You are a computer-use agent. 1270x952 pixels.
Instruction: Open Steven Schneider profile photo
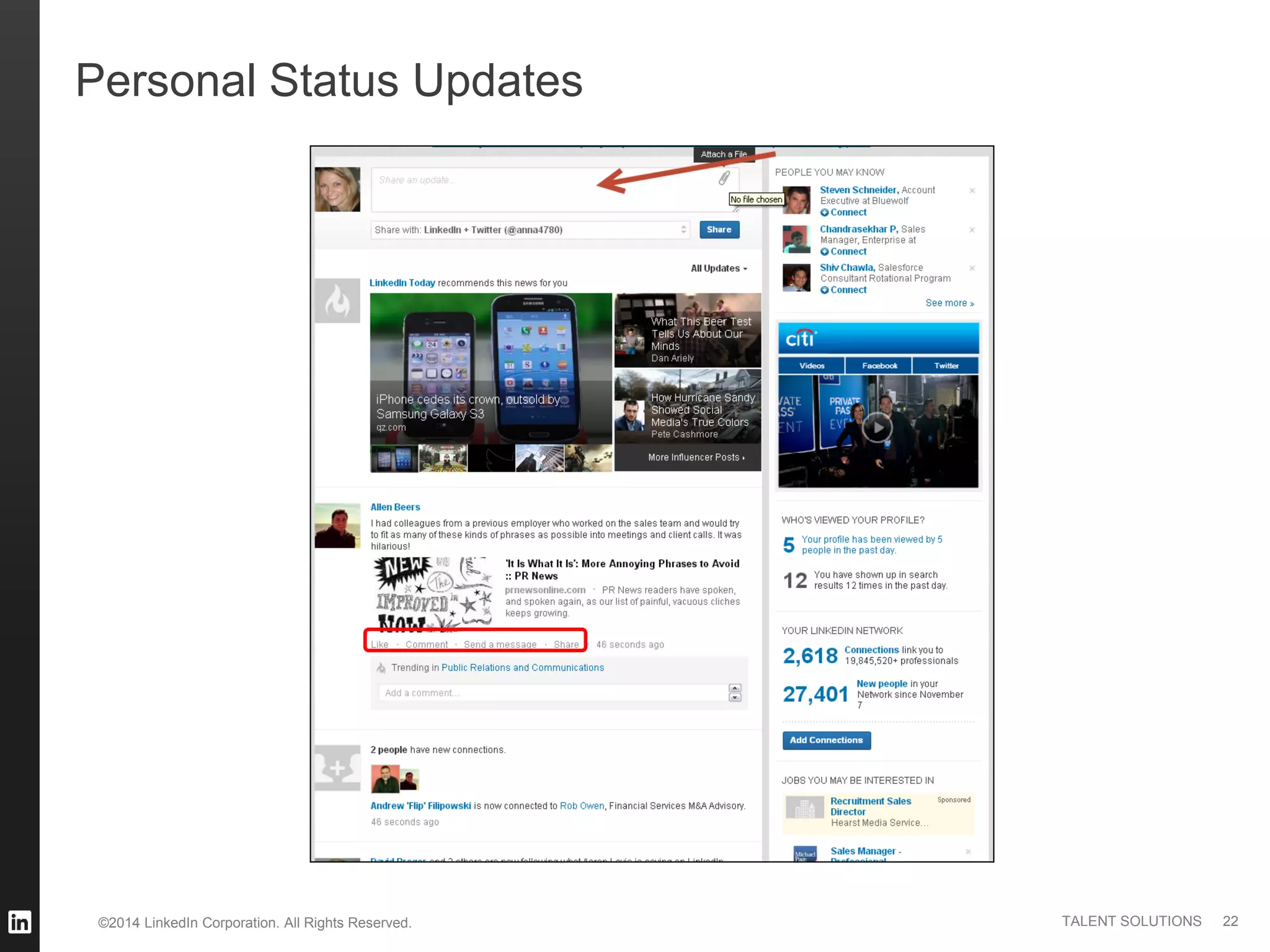[x=796, y=200]
